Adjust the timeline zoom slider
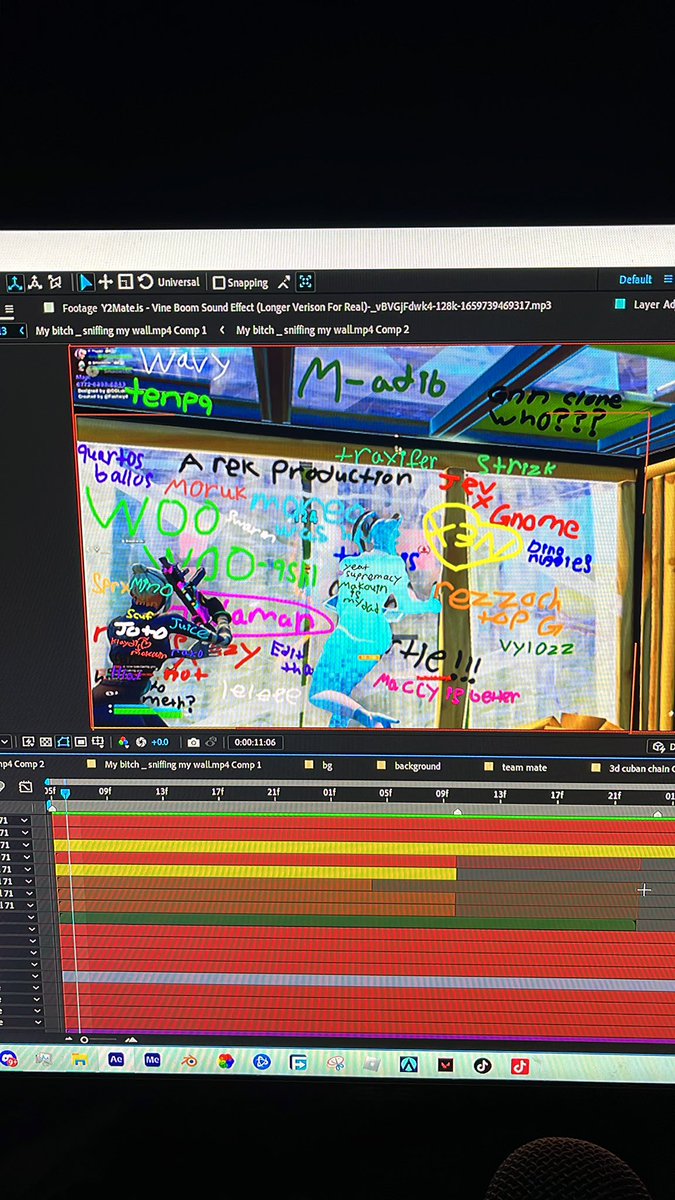 click(x=85, y=1039)
